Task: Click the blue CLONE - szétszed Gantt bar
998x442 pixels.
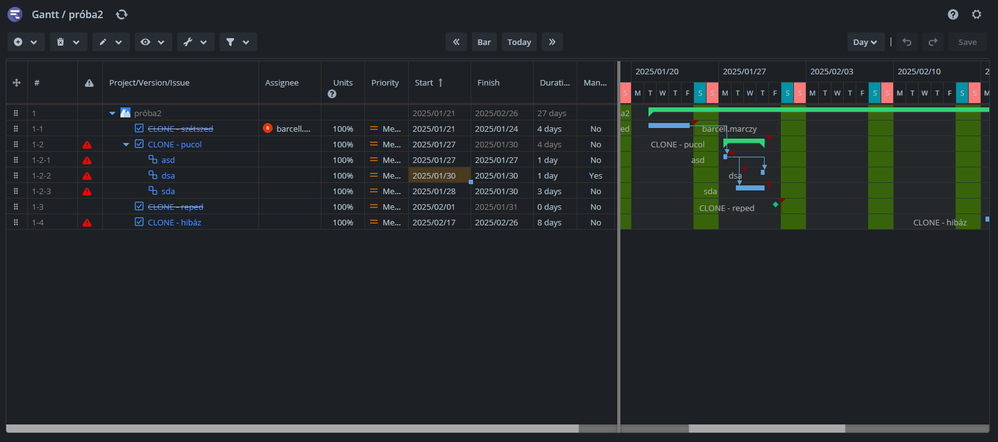Action: (x=669, y=125)
